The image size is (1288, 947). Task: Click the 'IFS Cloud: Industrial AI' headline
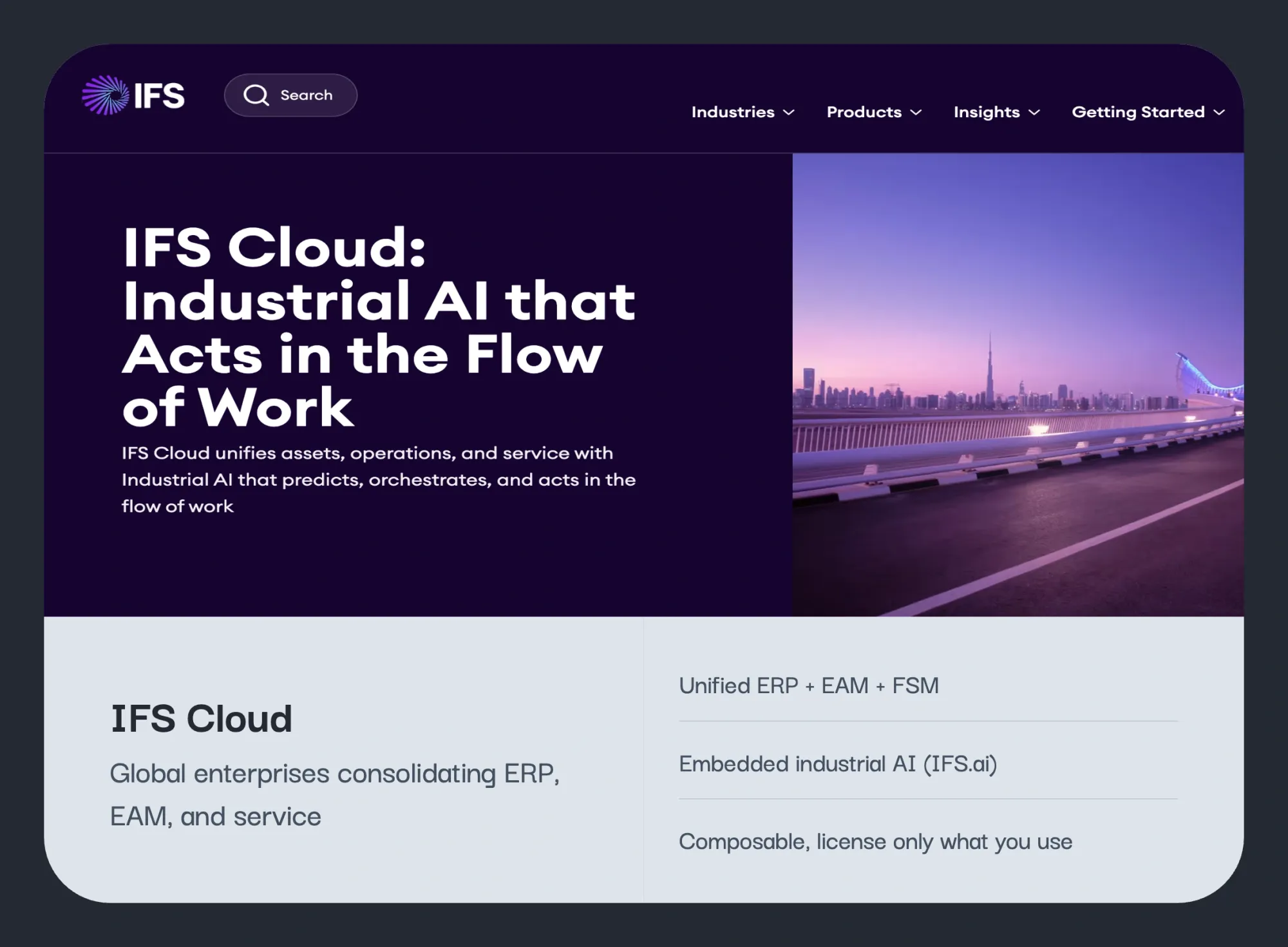379,327
